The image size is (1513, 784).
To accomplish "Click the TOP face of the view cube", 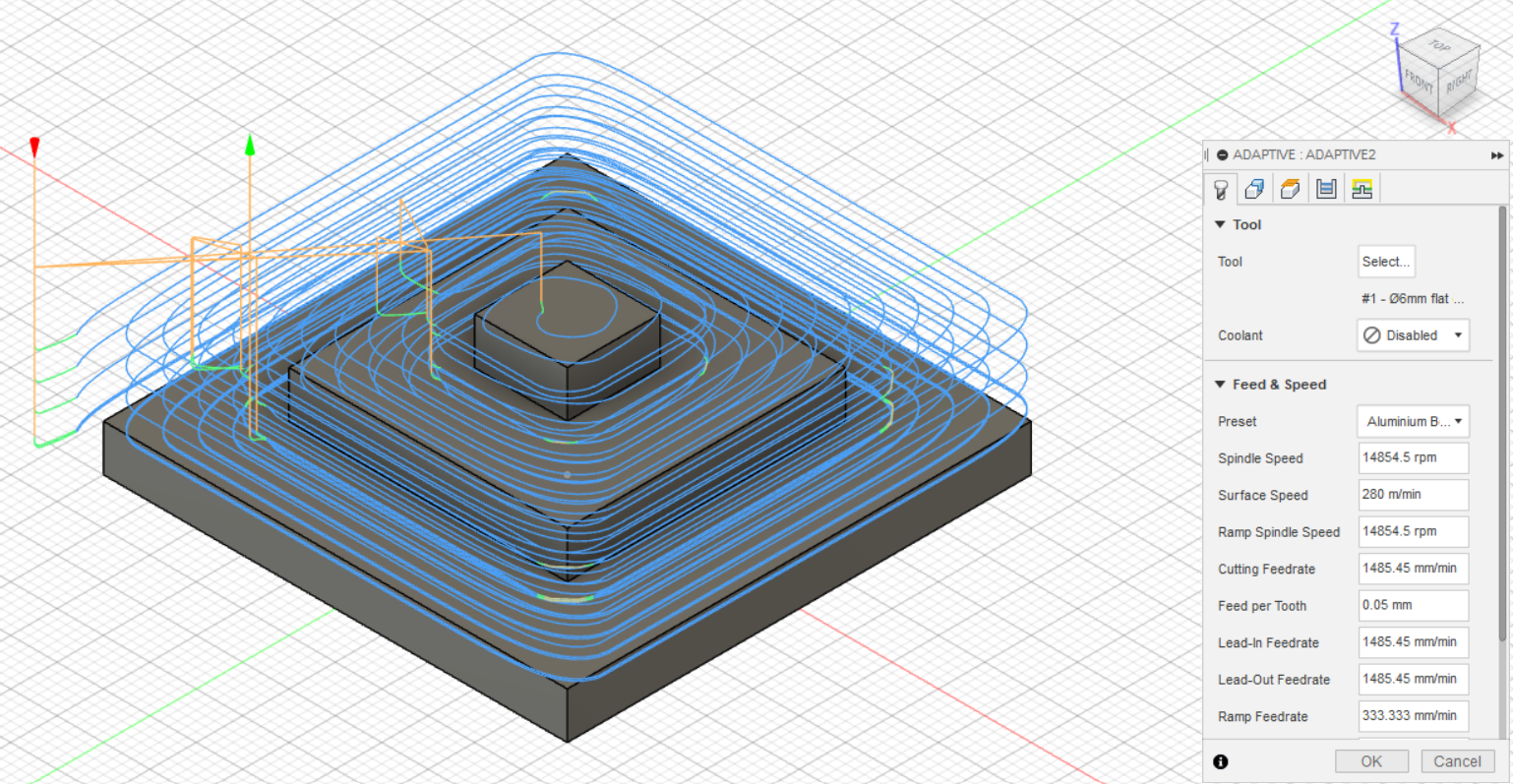I will tap(1440, 45).
